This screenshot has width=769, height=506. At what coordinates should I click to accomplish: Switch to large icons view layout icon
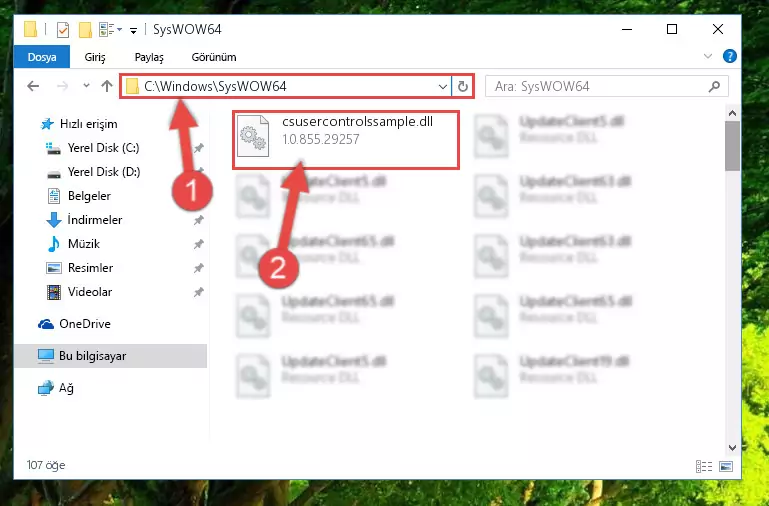(726, 466)
